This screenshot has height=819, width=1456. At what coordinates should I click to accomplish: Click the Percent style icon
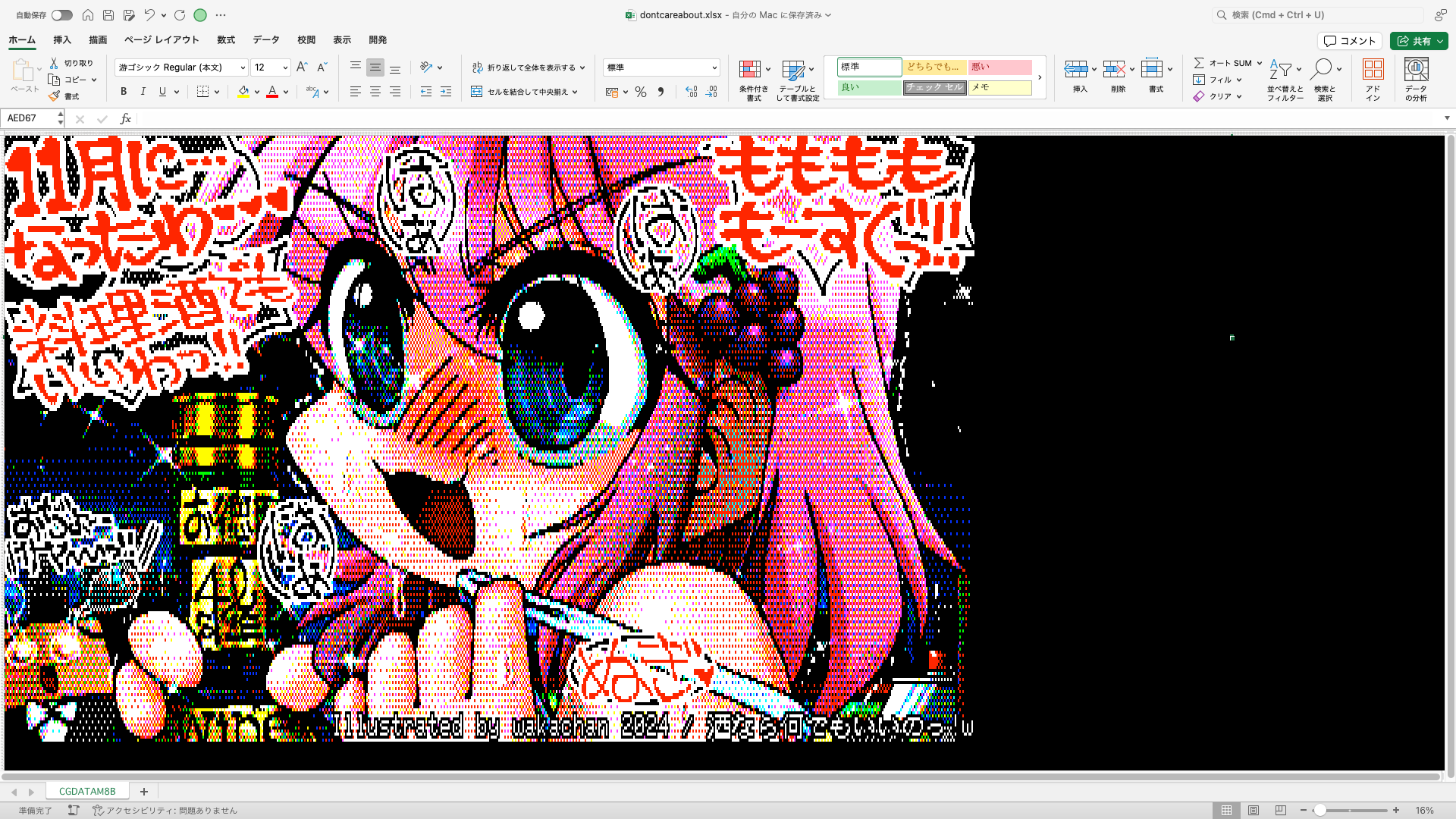pyautogui.click(x=641, y=92)
